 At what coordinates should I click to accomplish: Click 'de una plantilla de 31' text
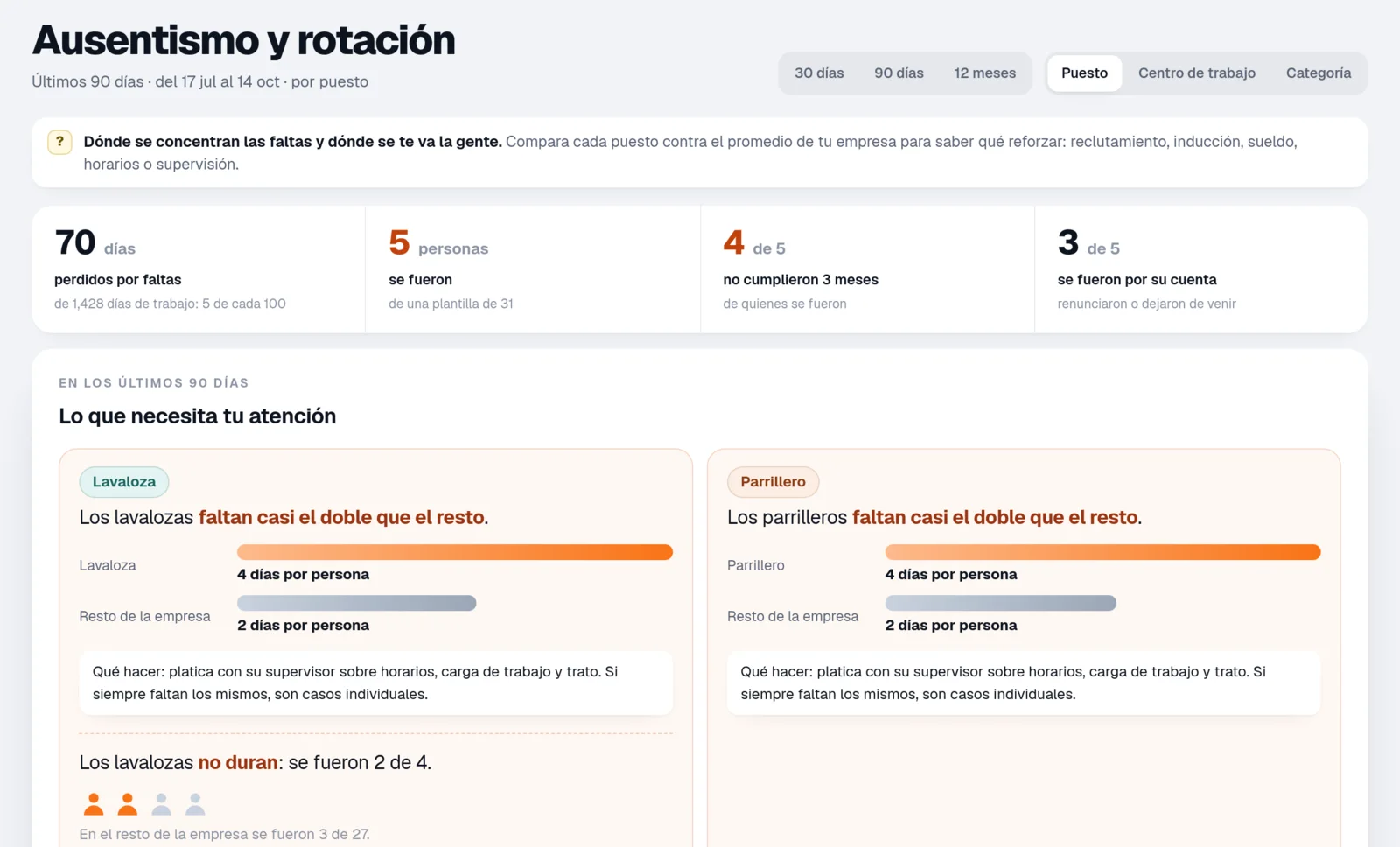451,304
